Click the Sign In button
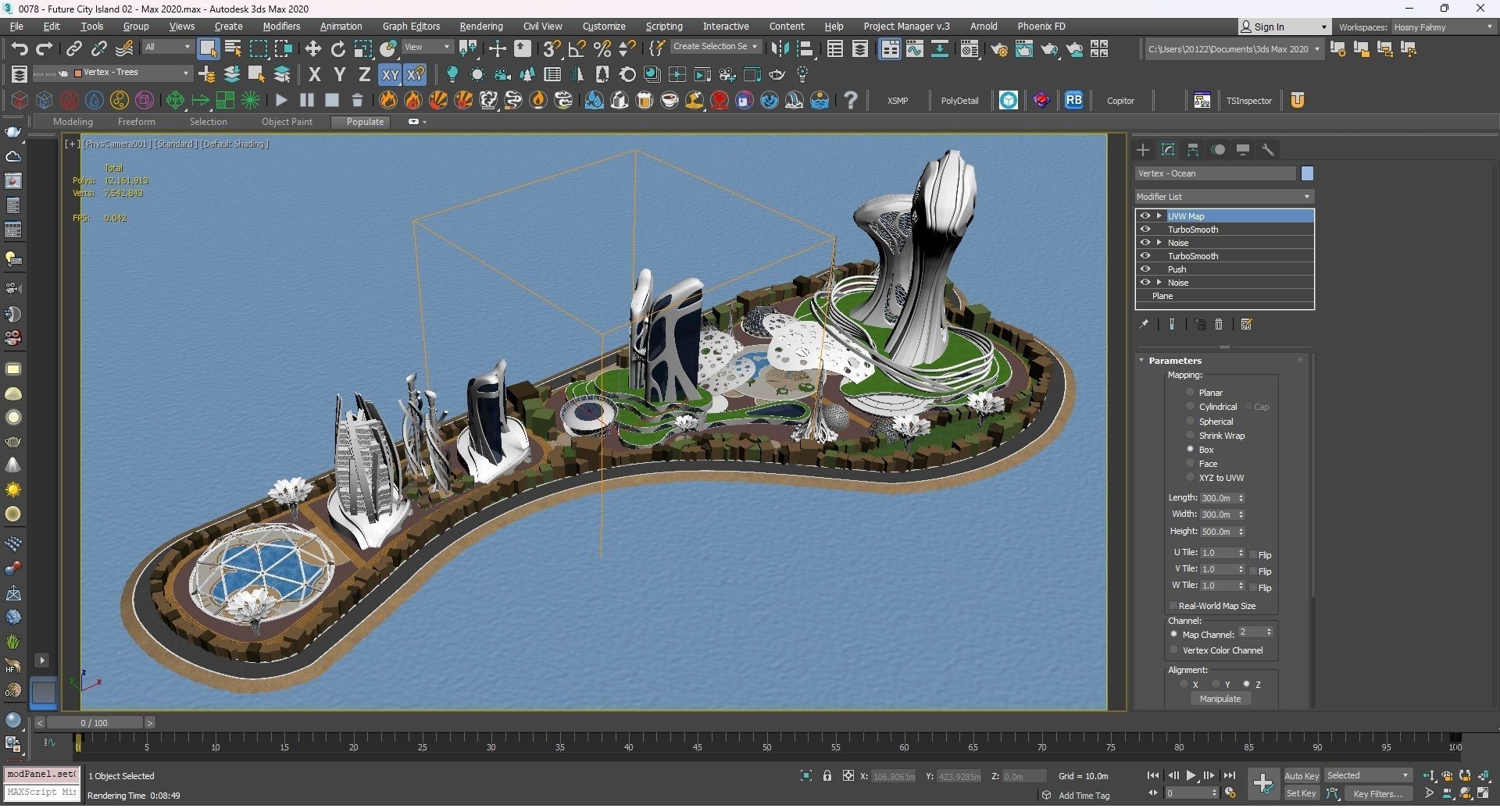 coord(1284,27)
